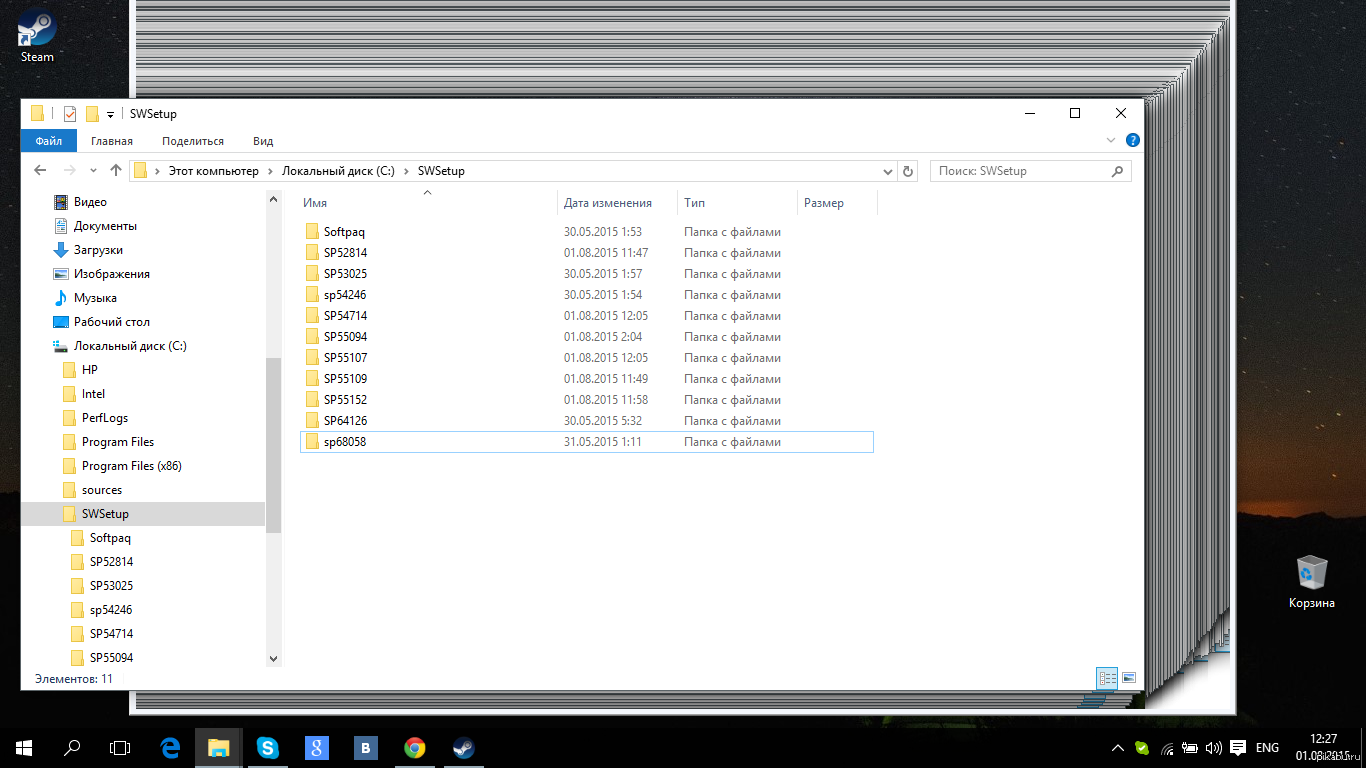Open Steam from the taskbar
1366x768 pixels.
click(x=463, y=747)
